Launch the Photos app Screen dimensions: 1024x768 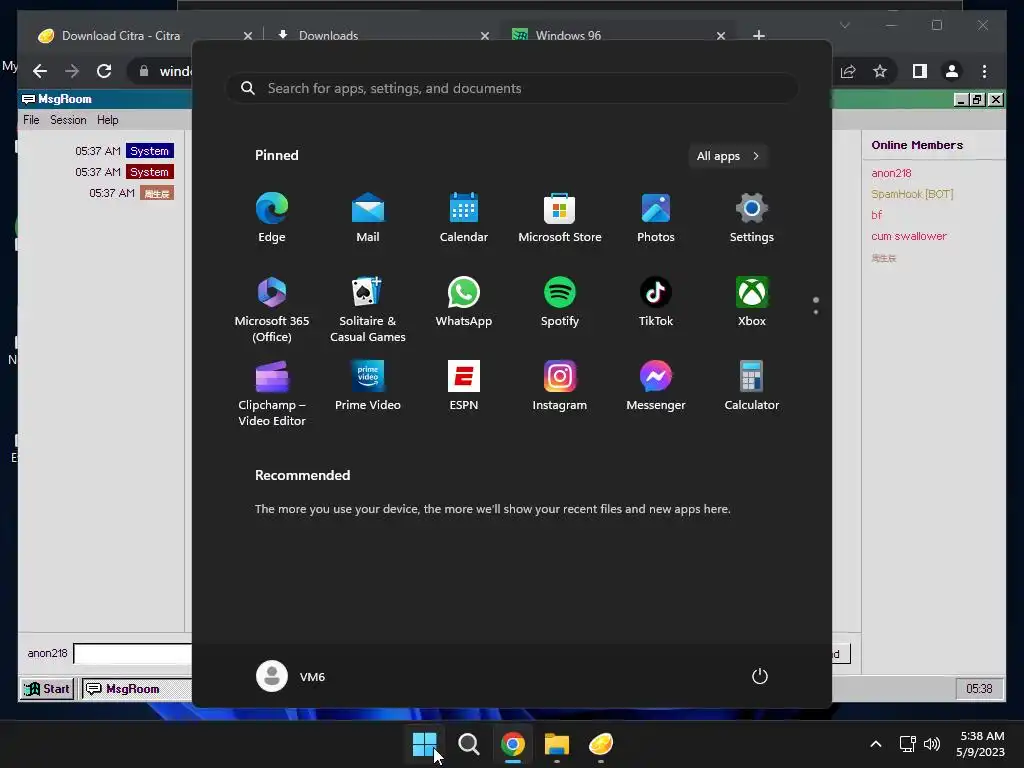(656, 217)
